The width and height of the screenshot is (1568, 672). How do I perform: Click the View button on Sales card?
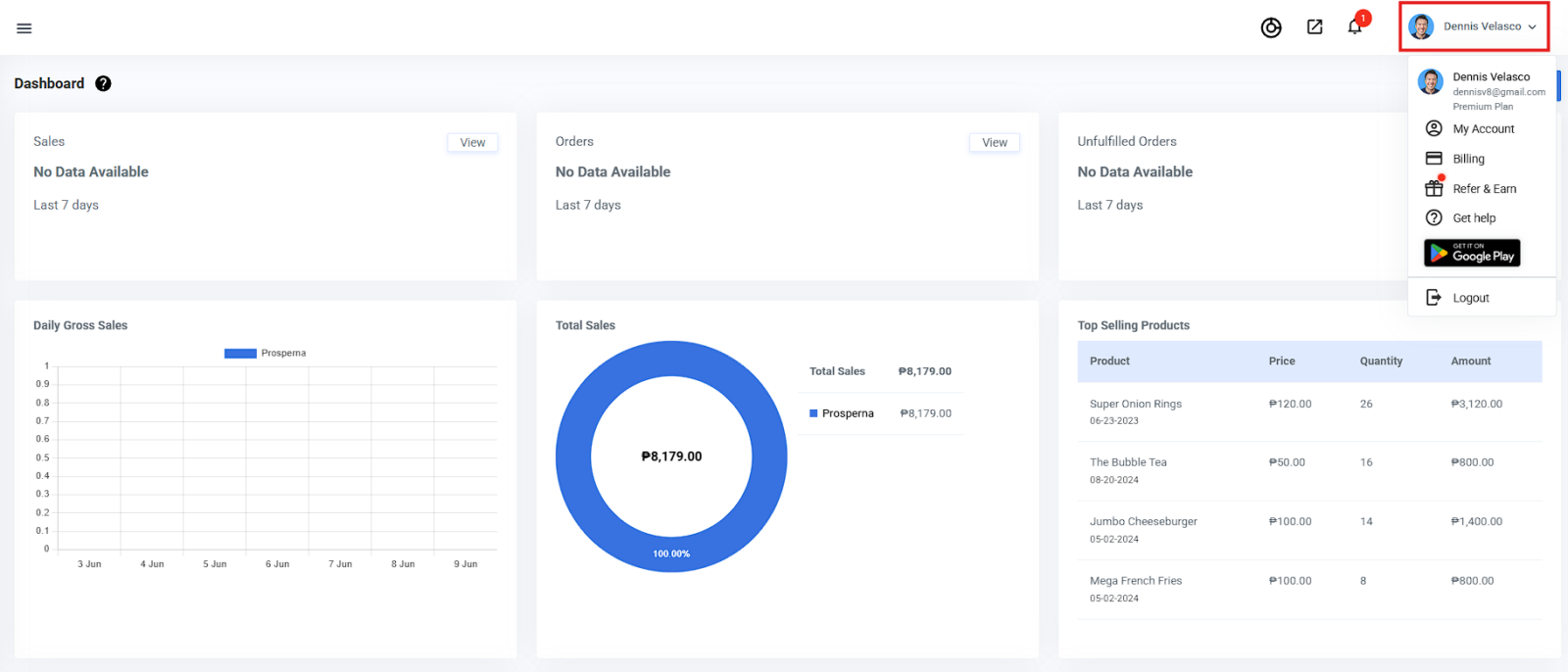(472, 142)
